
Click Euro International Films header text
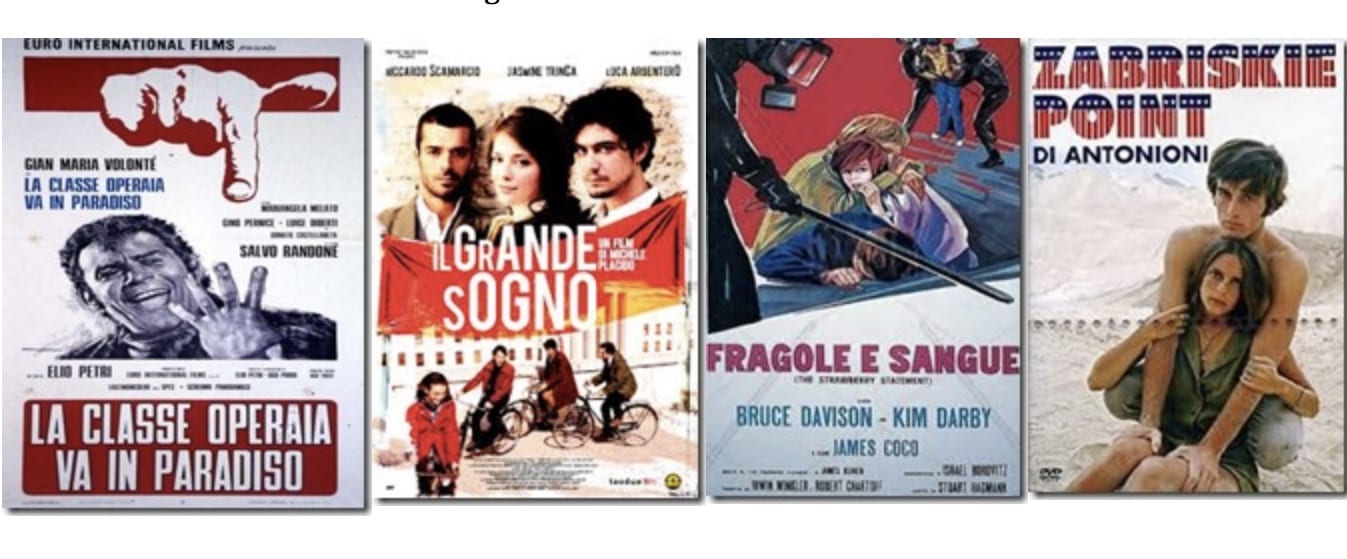pos(120,45)
